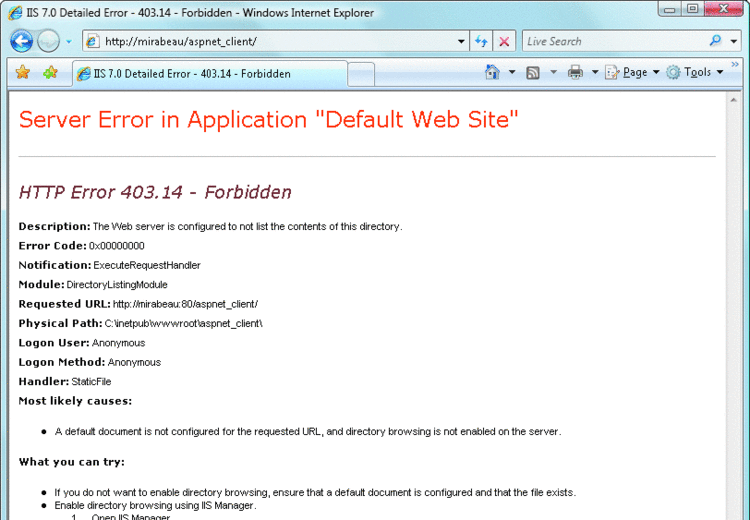Start search with the magnifier icon

point(716,41)
